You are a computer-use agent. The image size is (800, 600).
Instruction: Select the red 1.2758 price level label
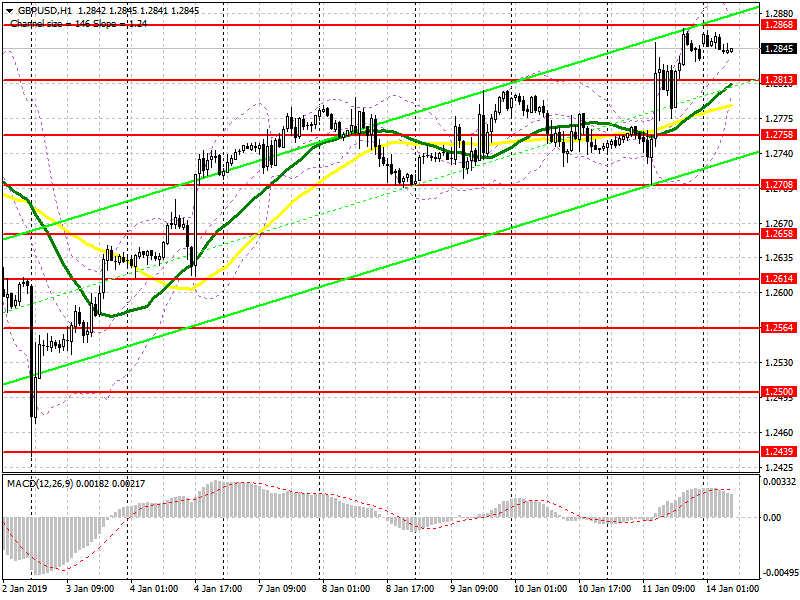[x=778, y=135]
